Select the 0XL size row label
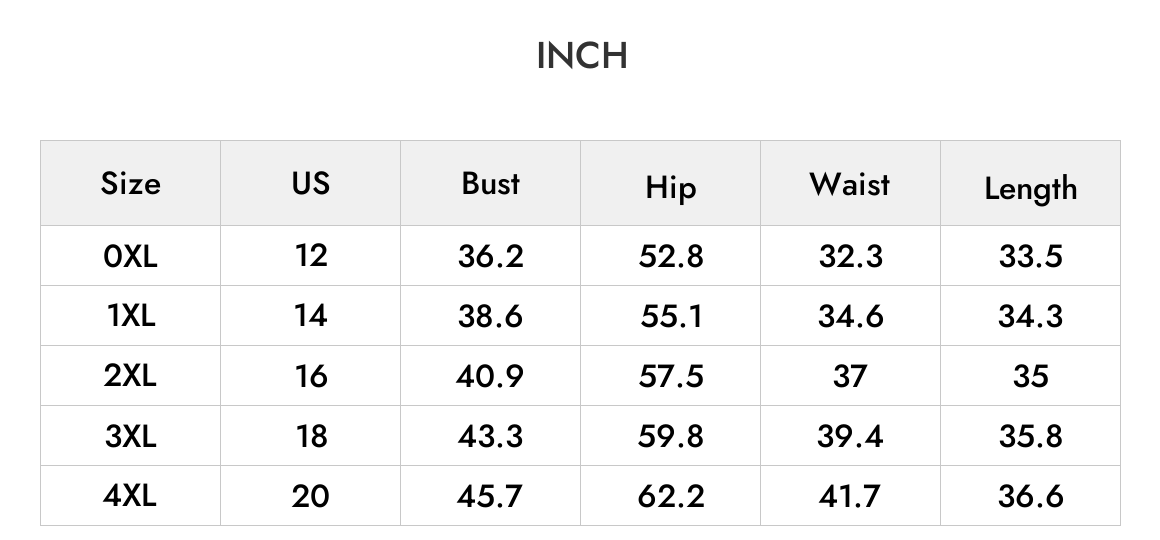This screenshot has height=540, width=1160. coord(130,257)
